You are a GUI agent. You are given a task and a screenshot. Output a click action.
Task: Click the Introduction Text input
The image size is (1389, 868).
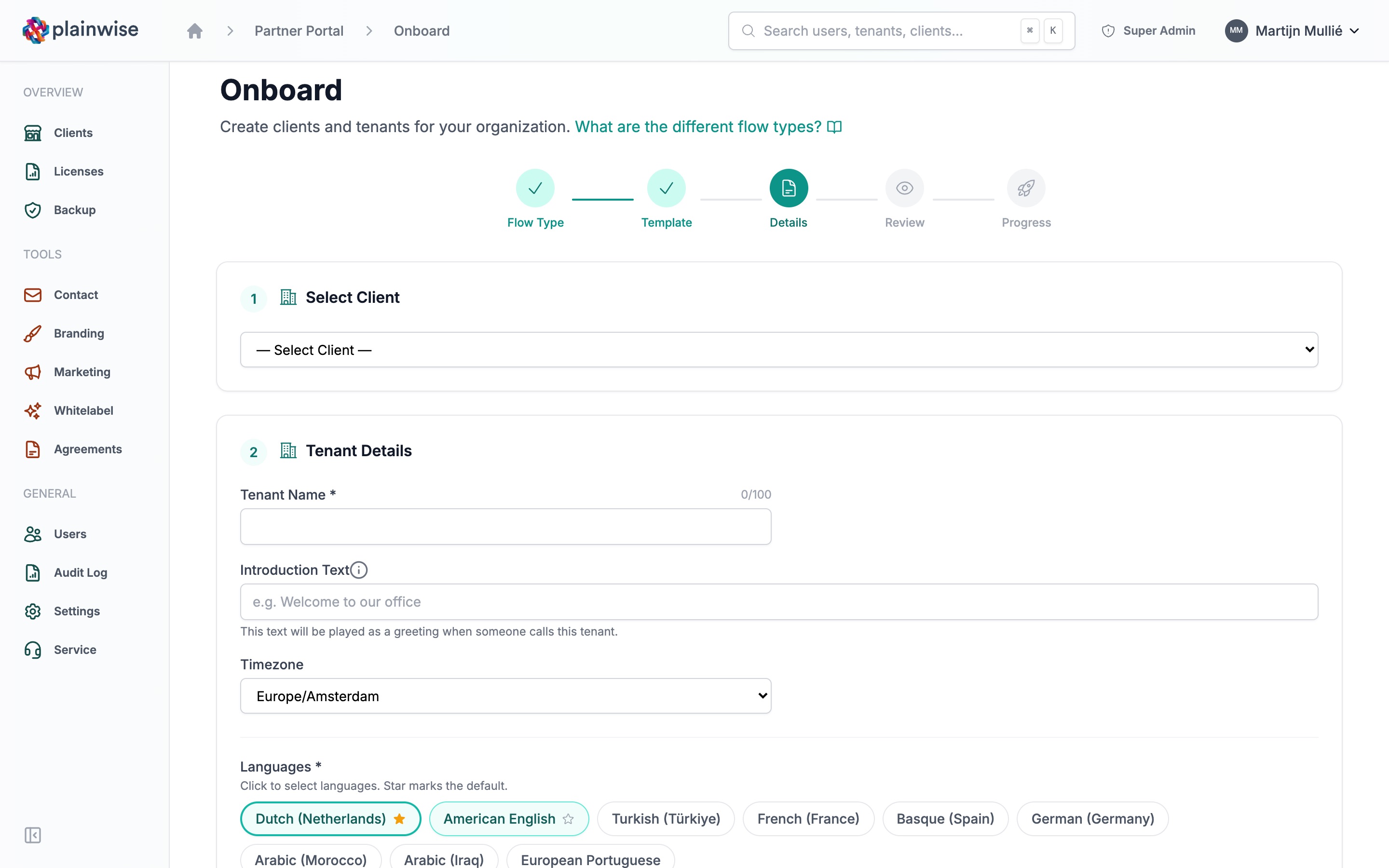[x=779, y=602]
